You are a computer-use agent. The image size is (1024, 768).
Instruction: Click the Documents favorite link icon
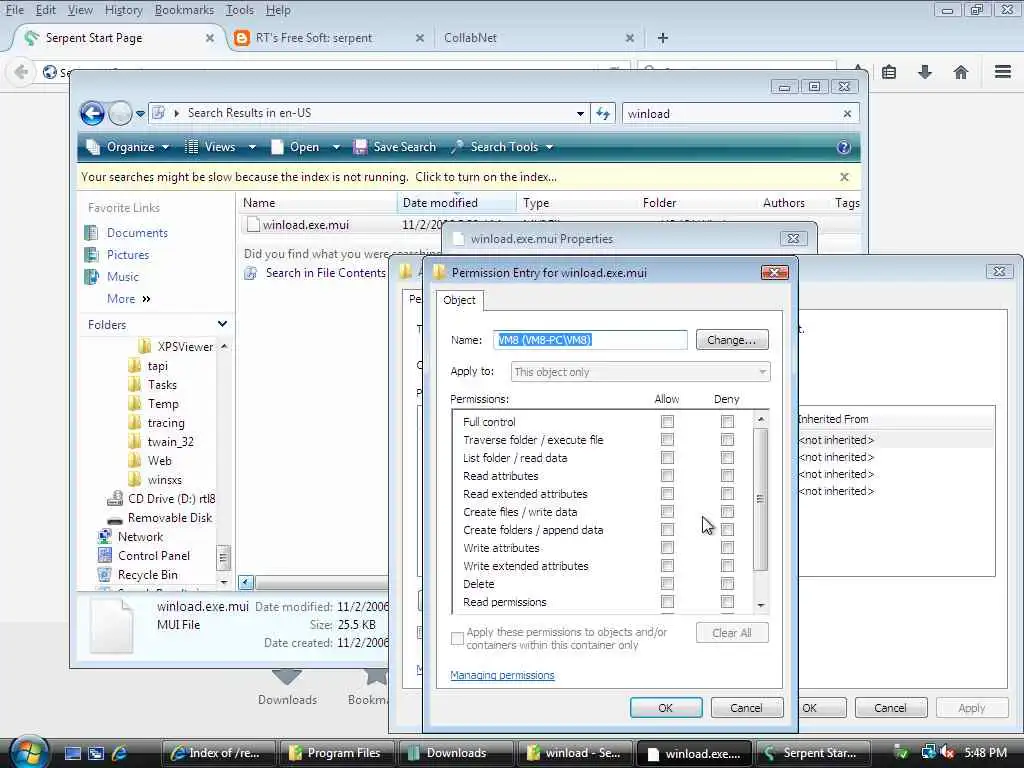click(91, 232)
